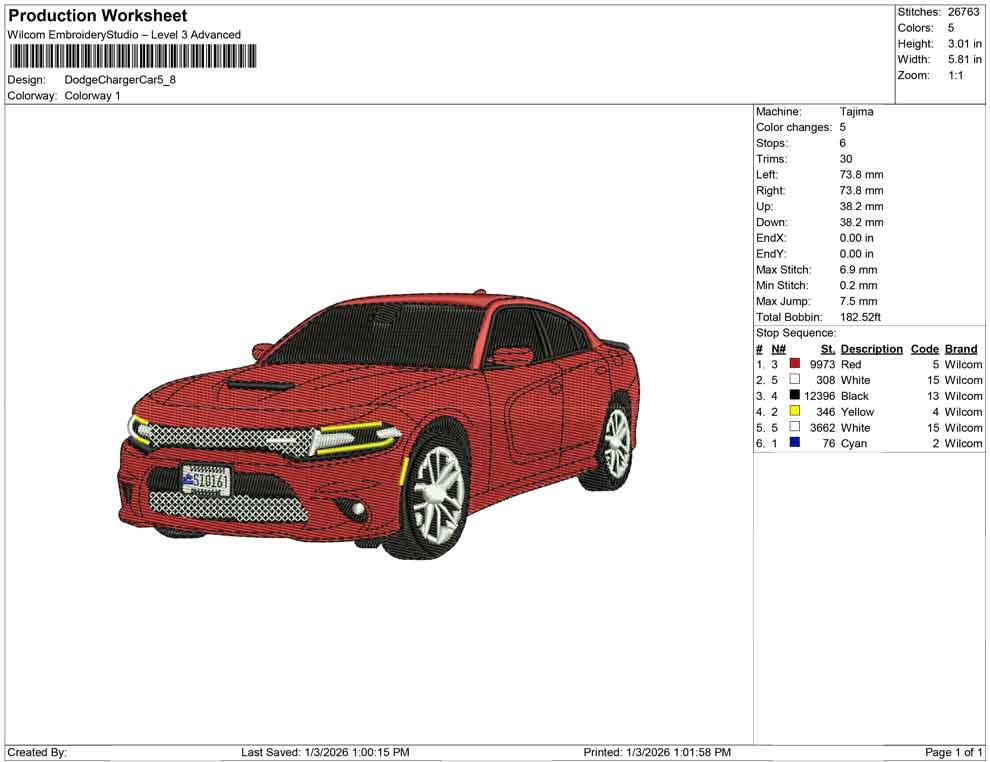Click the EndX value '0.00 in'
990x762 pixels.
[856, 238]
